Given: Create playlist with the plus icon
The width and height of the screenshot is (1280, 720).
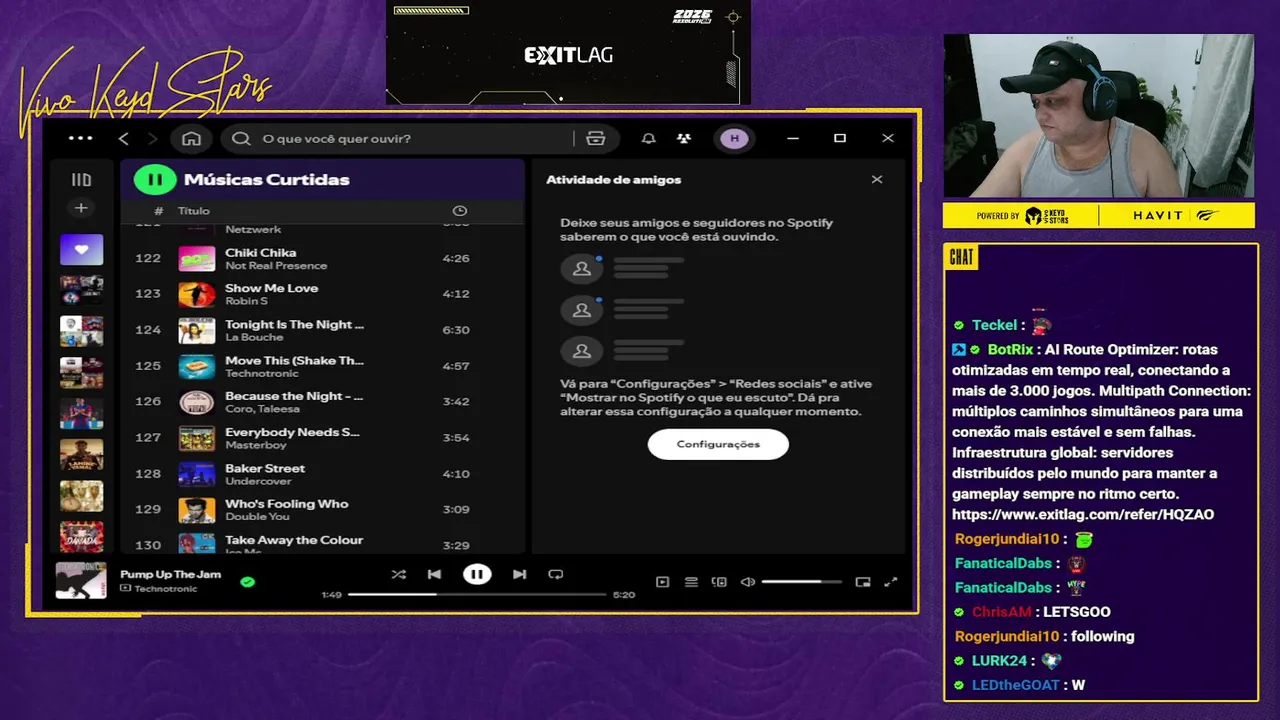Looking at the screenshot, I should tap(81, 208).
